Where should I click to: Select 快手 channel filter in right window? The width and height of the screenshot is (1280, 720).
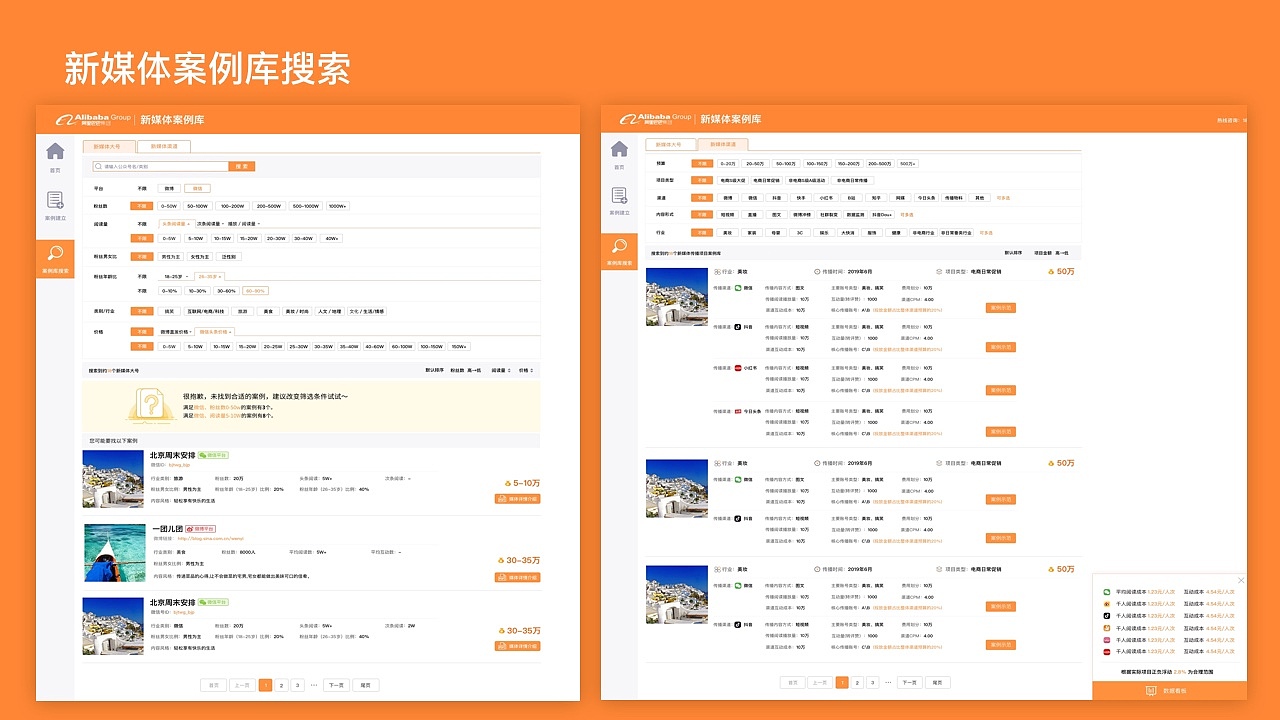pyautogui.click(x=799, y=198)
